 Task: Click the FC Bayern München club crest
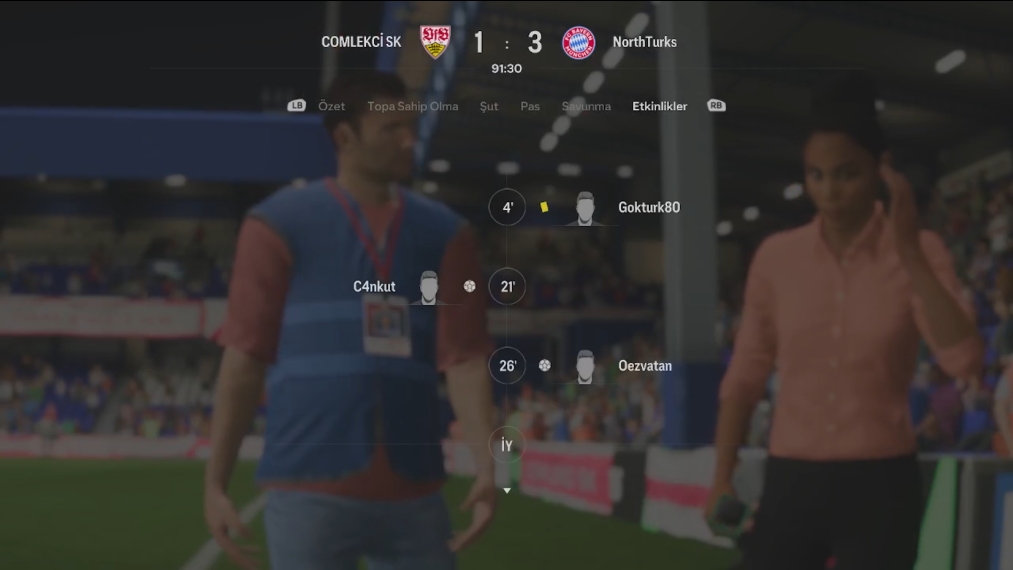point(578,43)
